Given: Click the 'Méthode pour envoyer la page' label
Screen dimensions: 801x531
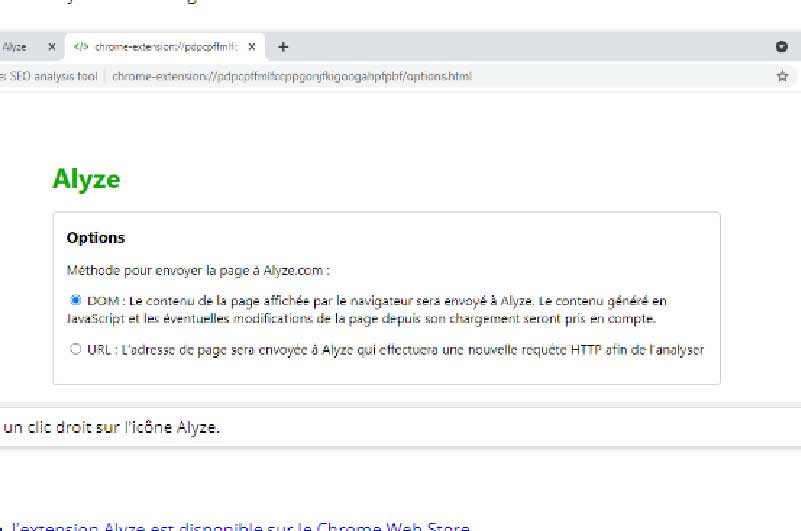Looking at the screenshot, I should (198, 270).
